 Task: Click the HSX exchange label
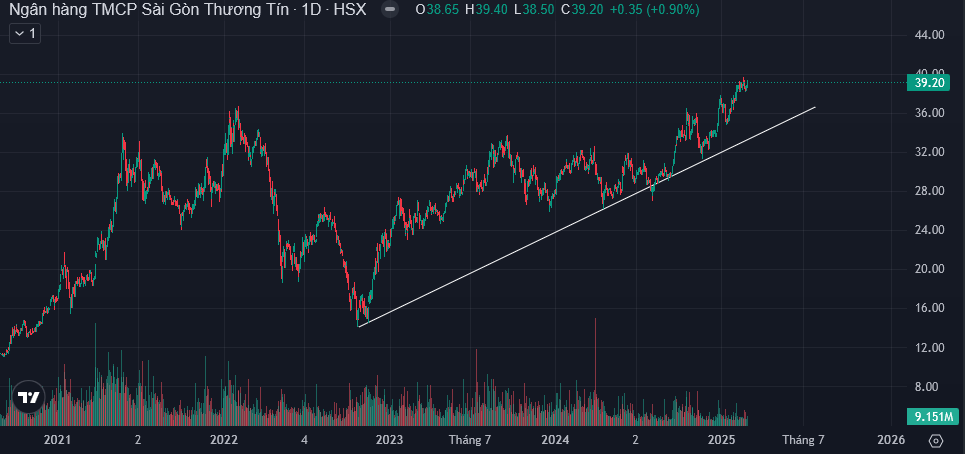coord(349,9)
